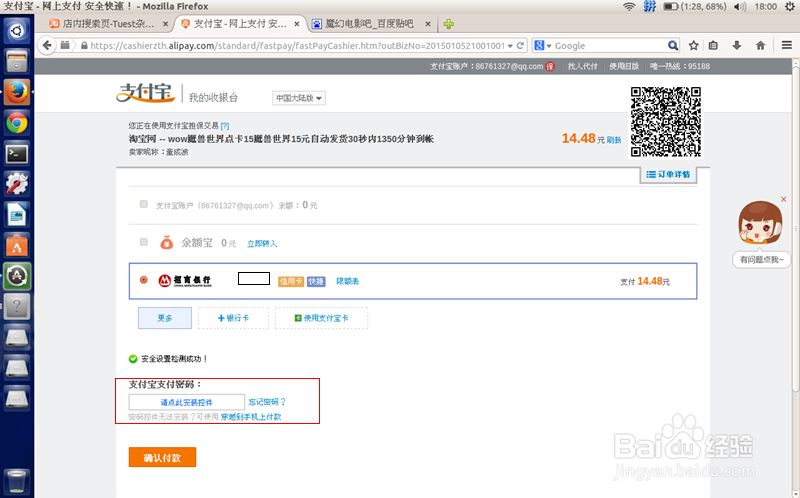The height and width of the screenshot is (498, 800).
Task: Open the search engine selector dropdown
Action: coord(543,45)
